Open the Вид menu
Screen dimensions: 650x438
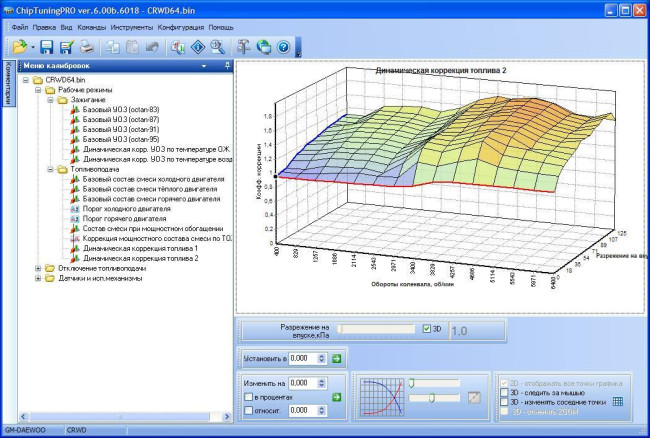pos(66,27)
